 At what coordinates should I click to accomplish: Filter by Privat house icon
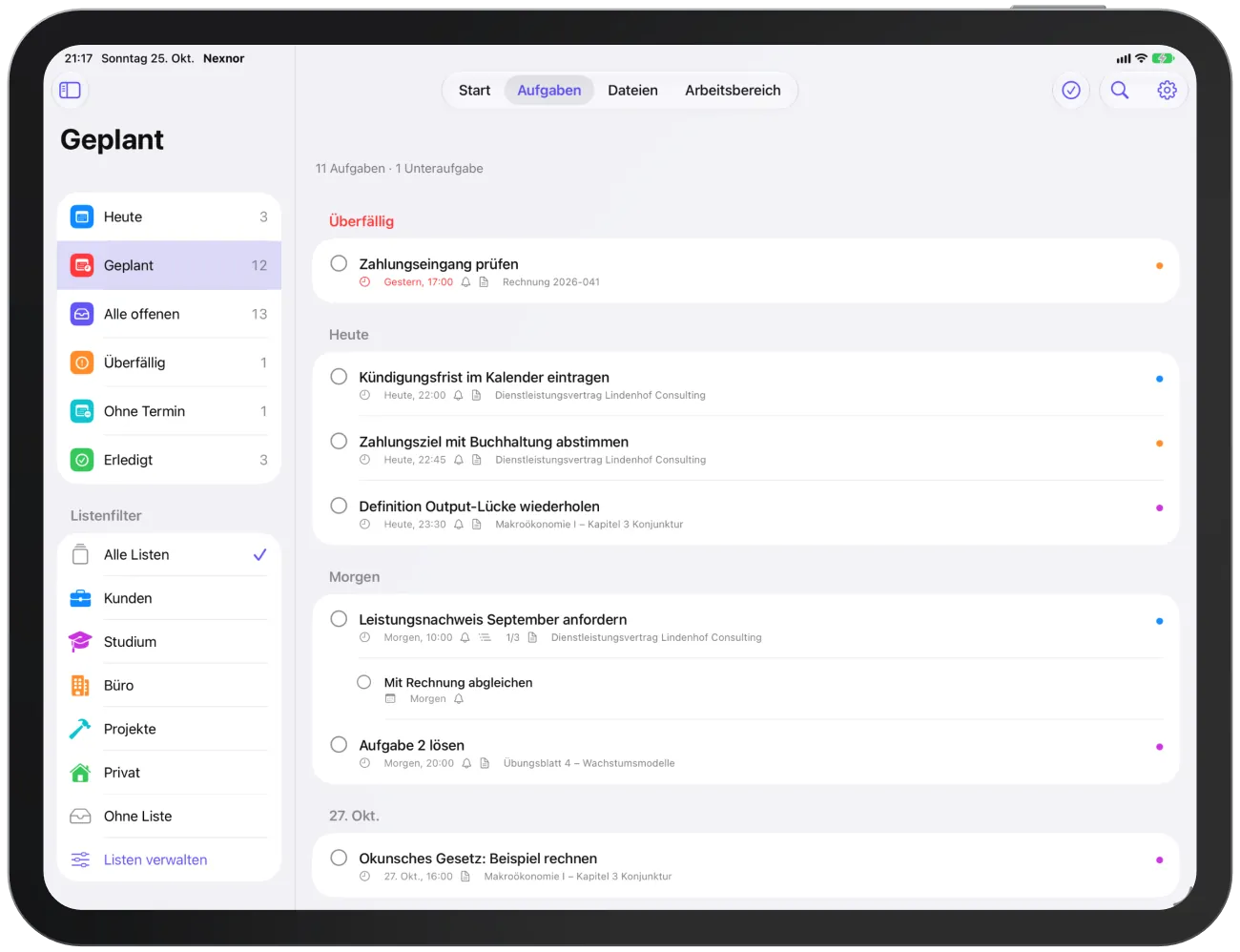[x=81, y=774]
